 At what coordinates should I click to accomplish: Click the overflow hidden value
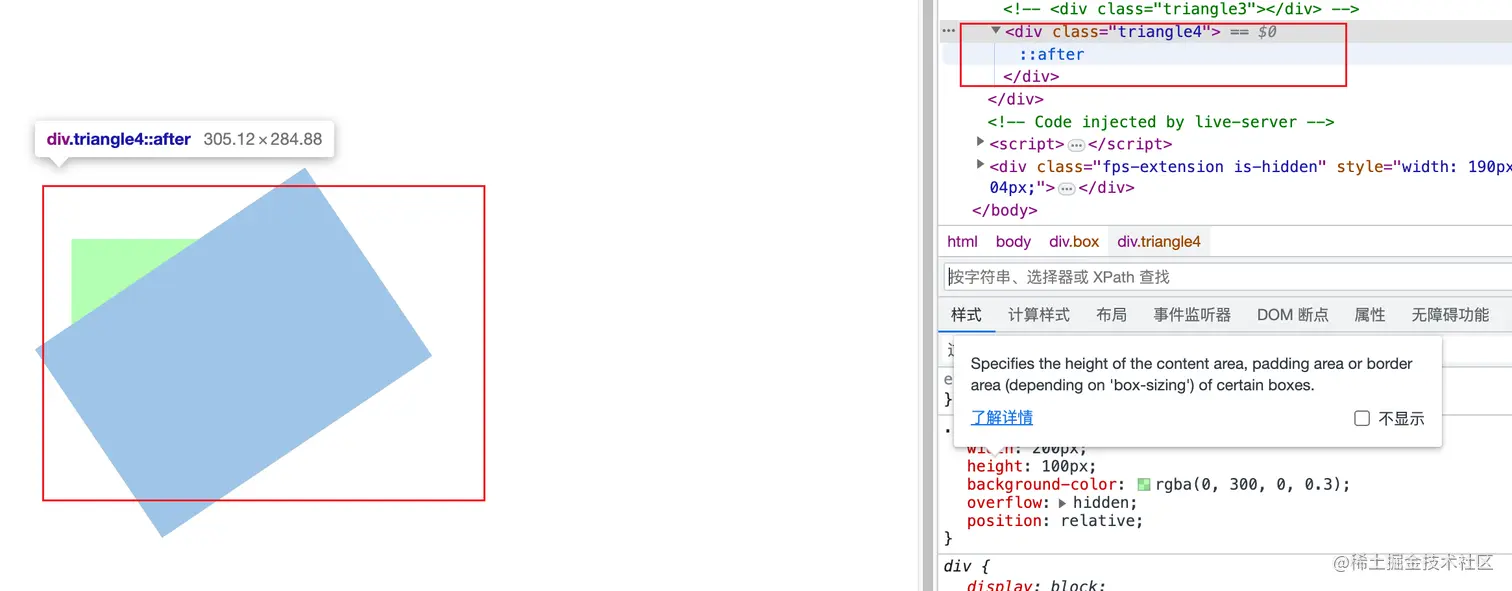[x=1101, y=503]
